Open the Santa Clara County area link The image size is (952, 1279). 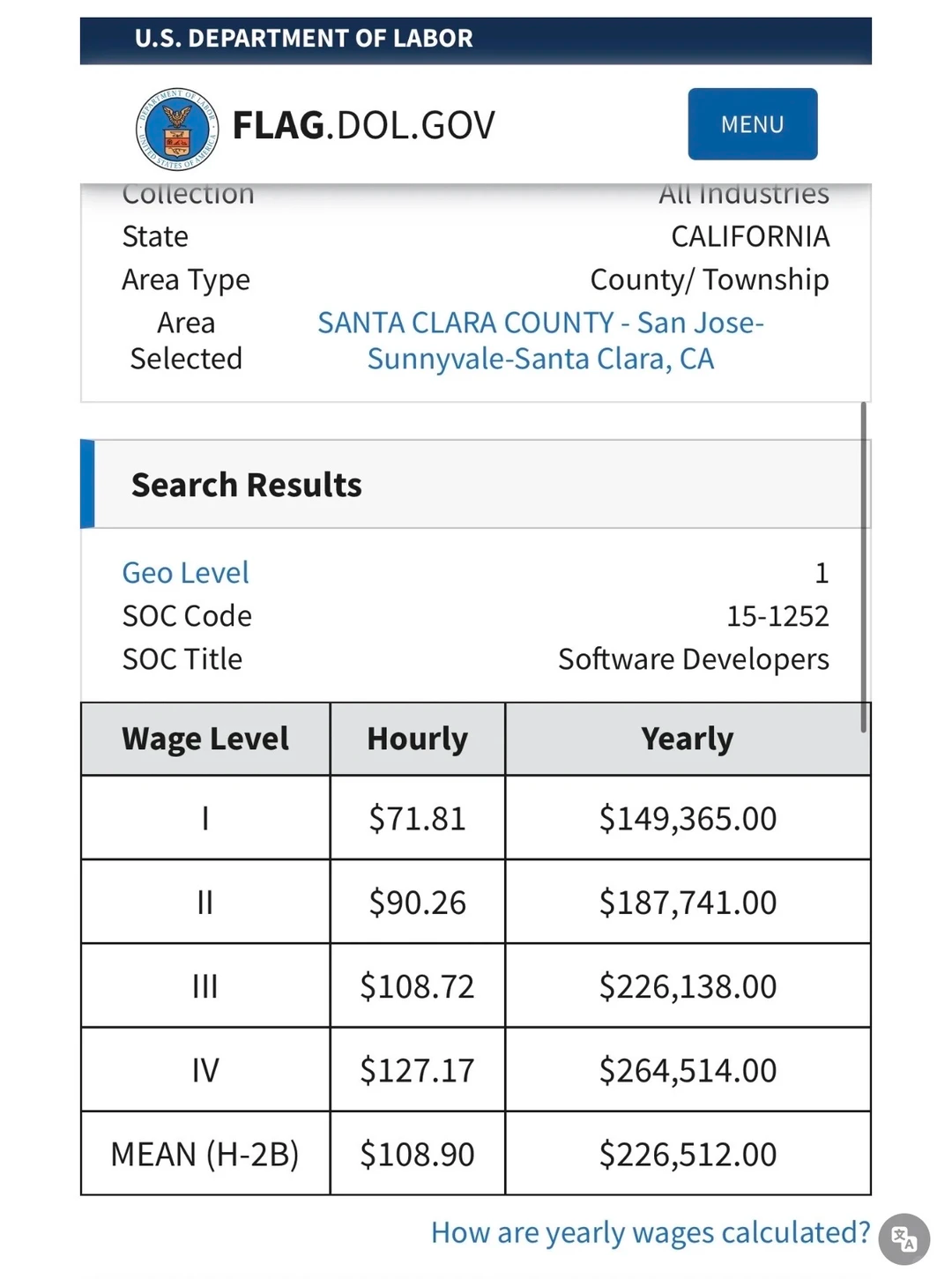pyautogui.click(x=540, y=340)
